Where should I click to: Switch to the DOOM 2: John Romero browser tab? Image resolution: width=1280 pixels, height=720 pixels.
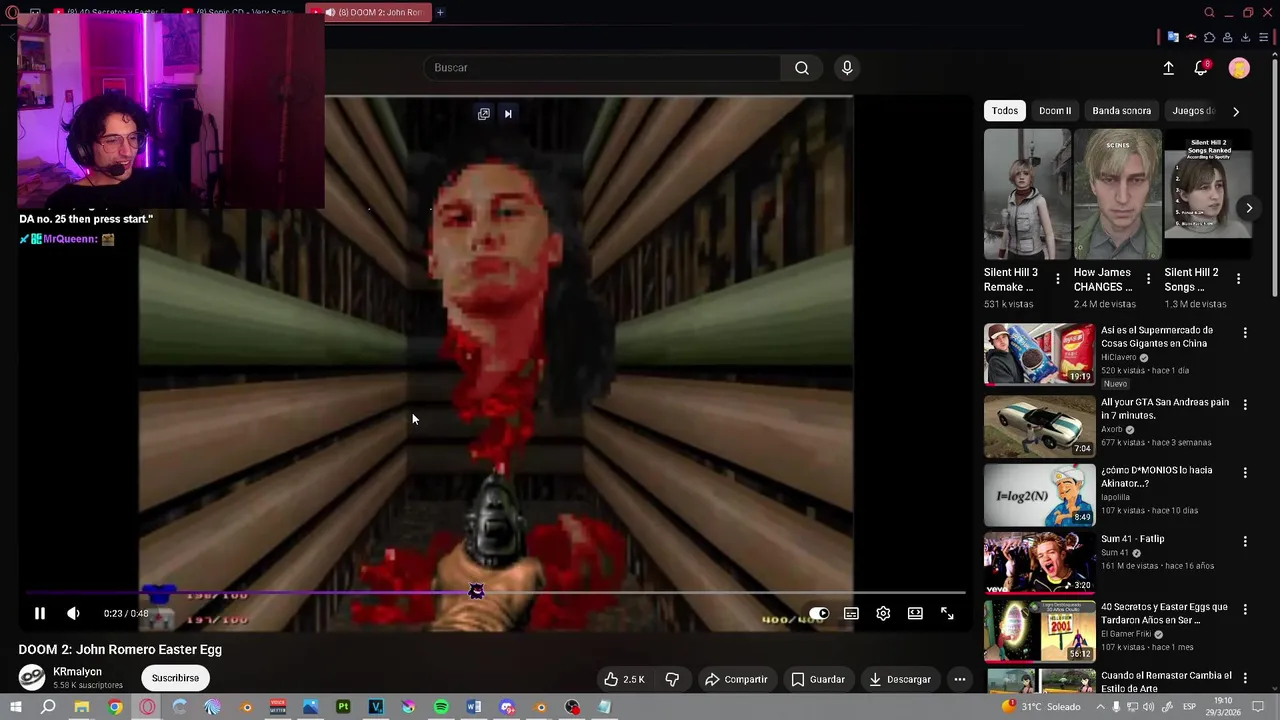click(369, 12)
